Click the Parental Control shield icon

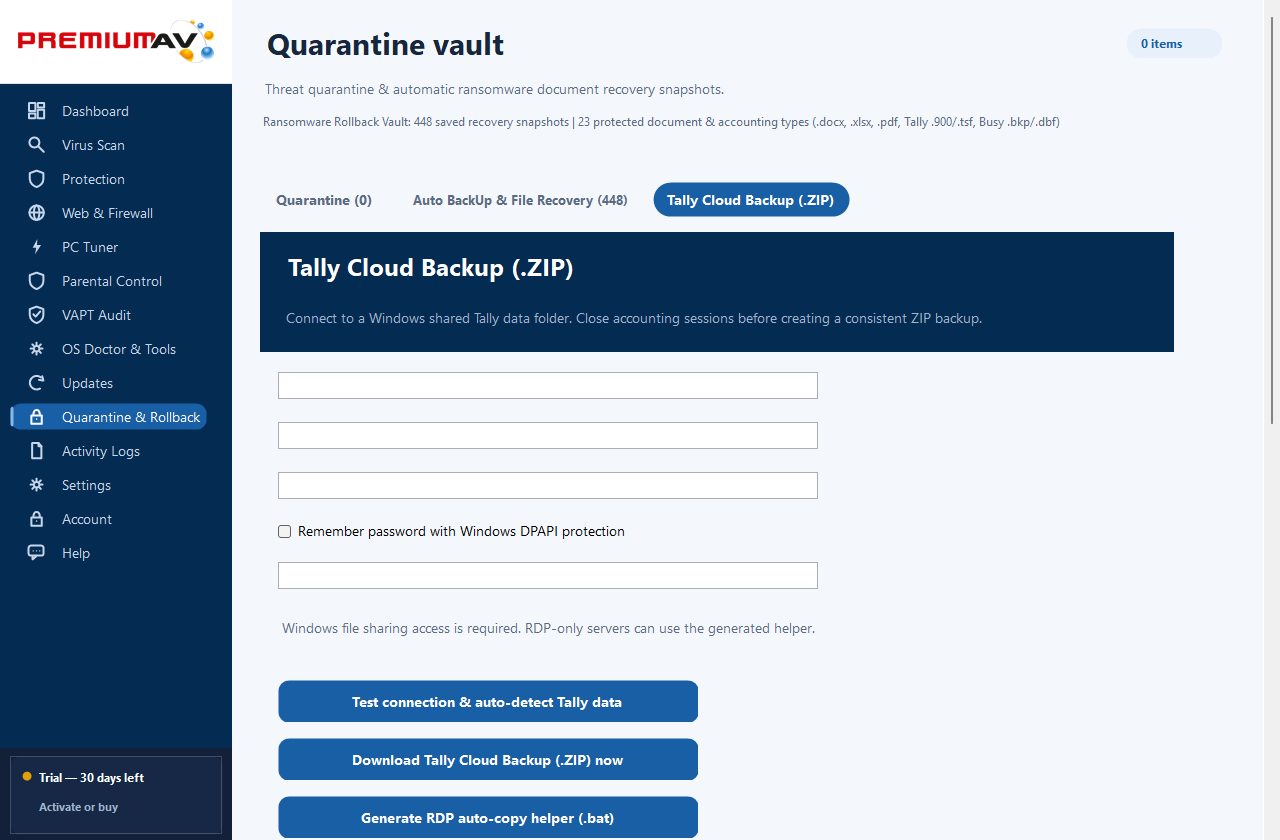(37, 281)
